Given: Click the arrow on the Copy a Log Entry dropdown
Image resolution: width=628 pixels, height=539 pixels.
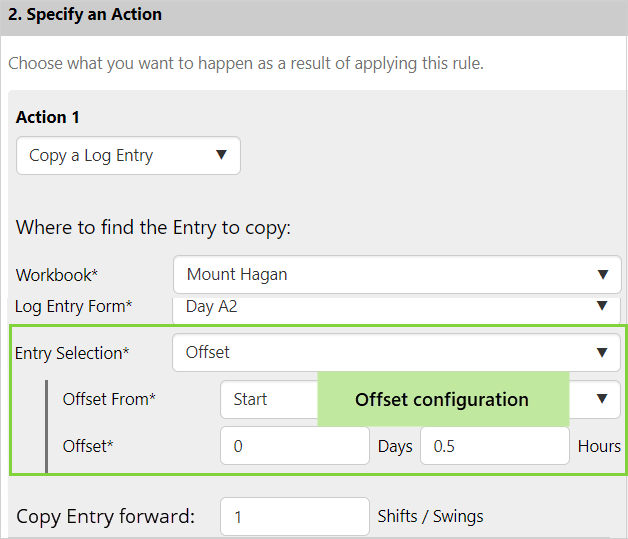Looking at the screenshot, I should coord(221,155).
